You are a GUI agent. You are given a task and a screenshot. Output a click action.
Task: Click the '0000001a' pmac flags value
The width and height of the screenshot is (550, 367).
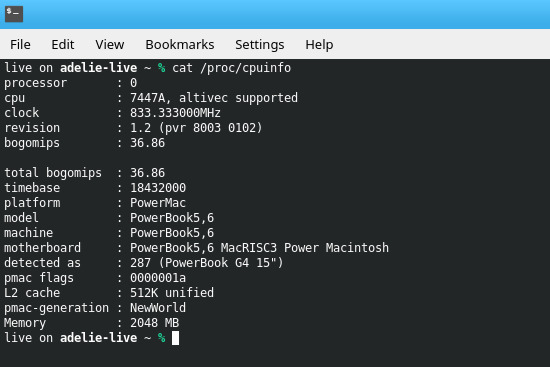(x=158, y=278)
